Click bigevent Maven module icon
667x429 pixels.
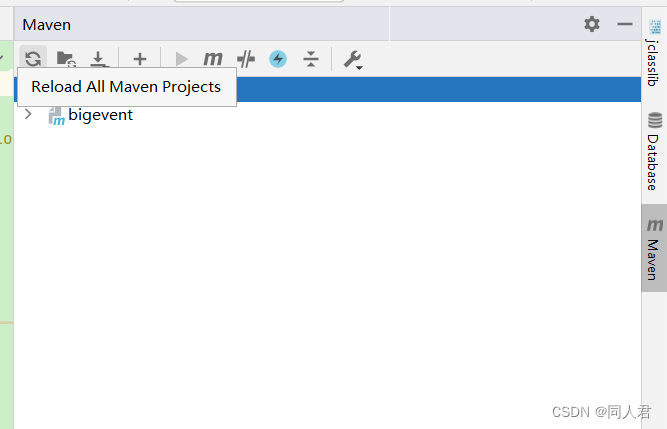tap(56, 116)
